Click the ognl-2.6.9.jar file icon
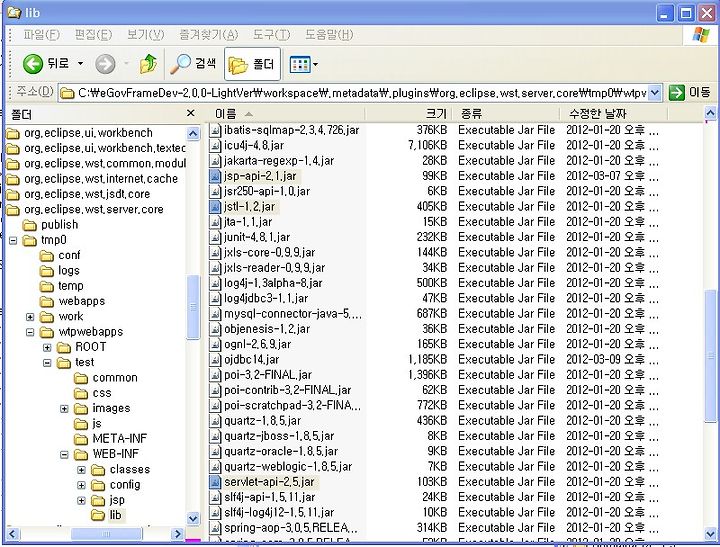Image resolution: width=720 pixels, height=547 pixels. [x=215, y=344]
